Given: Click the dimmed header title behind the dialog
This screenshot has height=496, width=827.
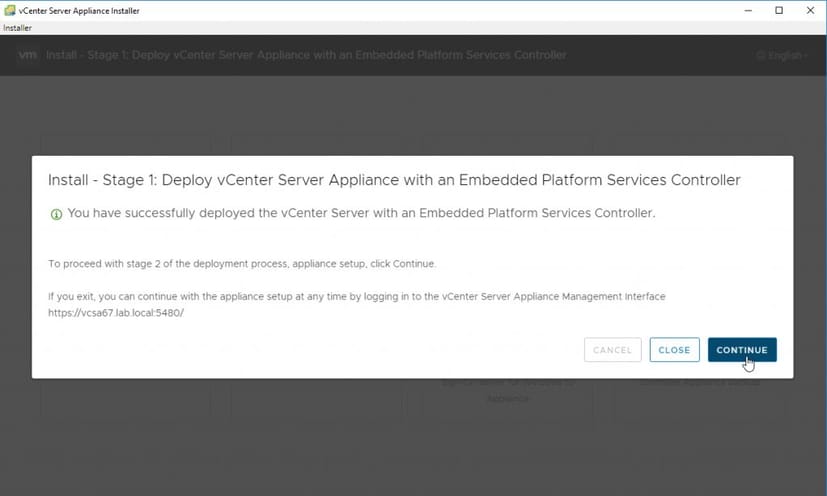Looking at the screenshot, I should tap(306, 55).
